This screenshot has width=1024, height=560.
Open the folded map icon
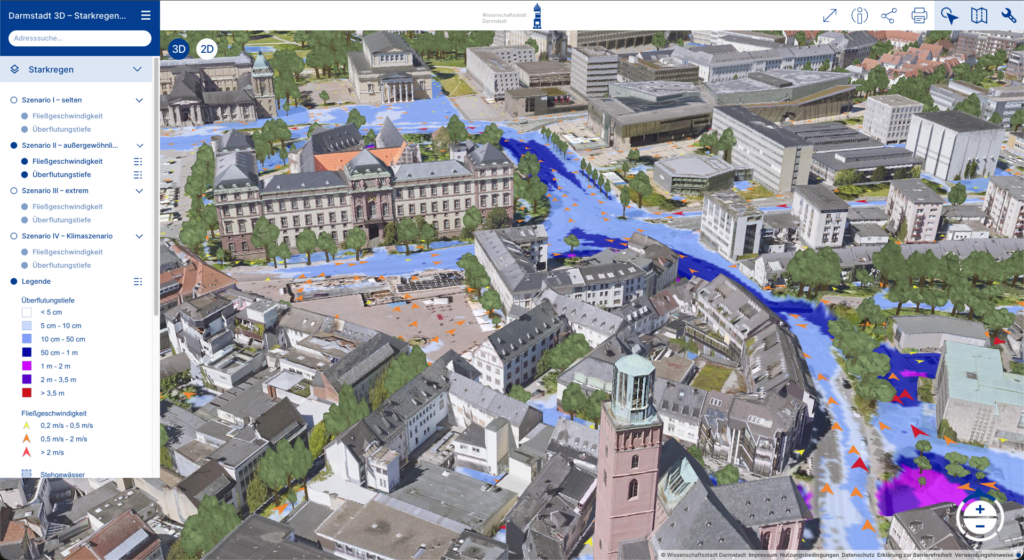(x=979, y=15)
